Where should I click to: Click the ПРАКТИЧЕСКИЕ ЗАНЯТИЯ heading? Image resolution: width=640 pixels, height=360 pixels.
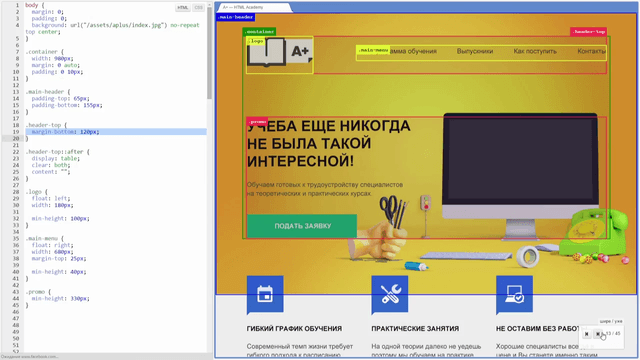(x=415, y=329)
